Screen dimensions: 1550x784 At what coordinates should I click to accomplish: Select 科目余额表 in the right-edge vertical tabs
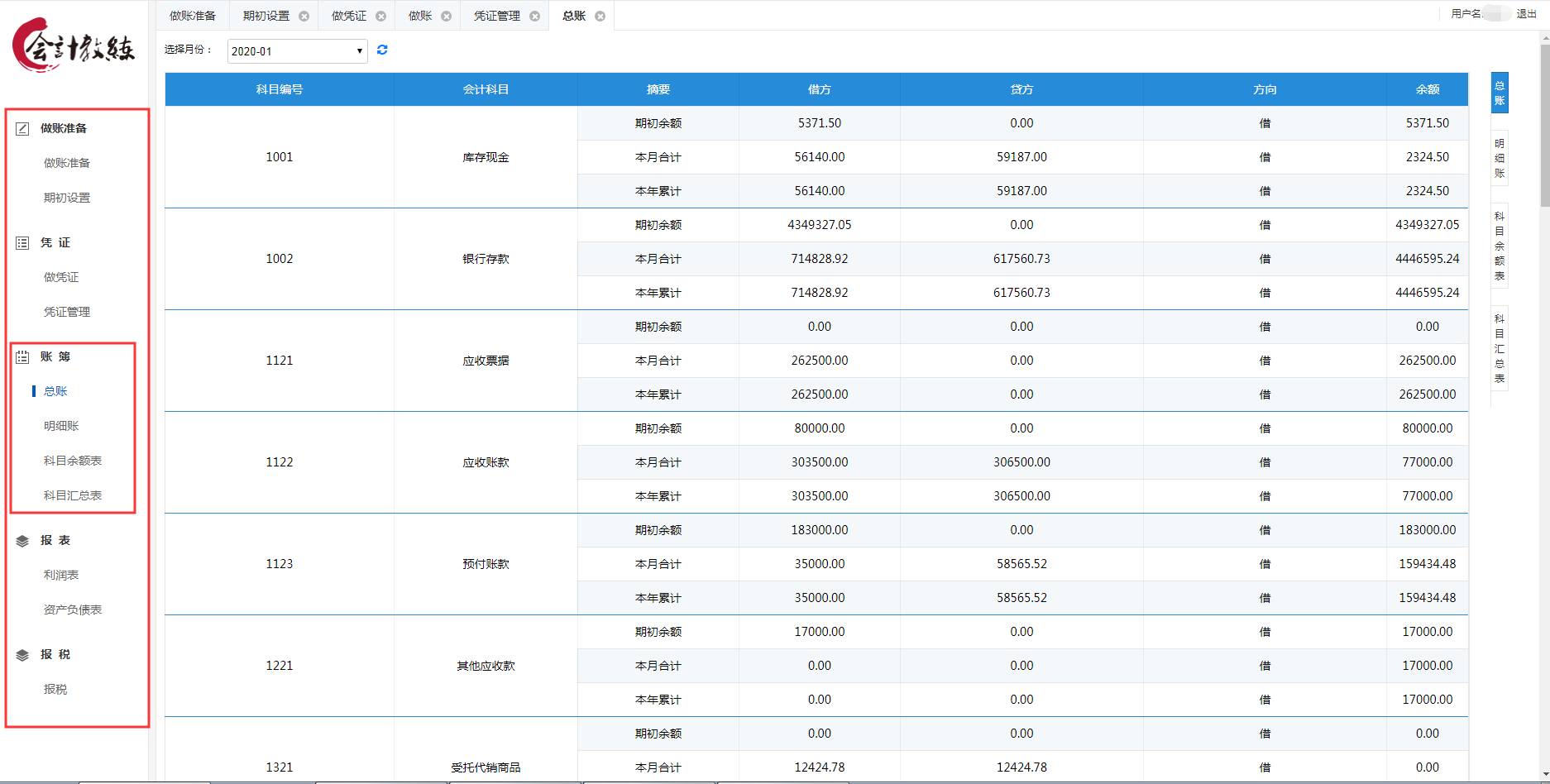(x=1500, y=246)
